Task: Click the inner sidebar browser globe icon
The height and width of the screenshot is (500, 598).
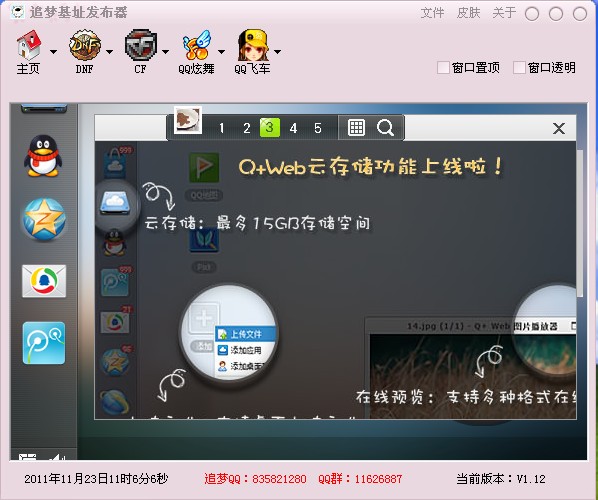Action: click(115, 402)
